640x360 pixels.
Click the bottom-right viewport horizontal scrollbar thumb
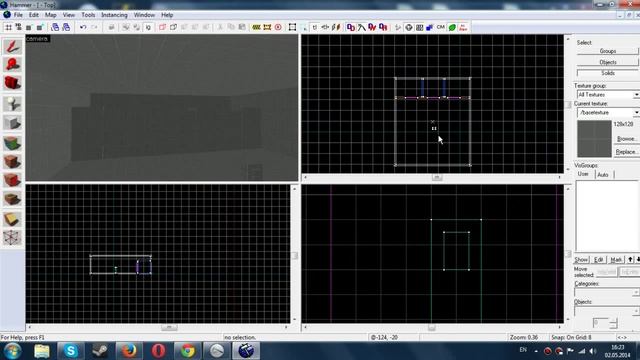pos(431,327)
